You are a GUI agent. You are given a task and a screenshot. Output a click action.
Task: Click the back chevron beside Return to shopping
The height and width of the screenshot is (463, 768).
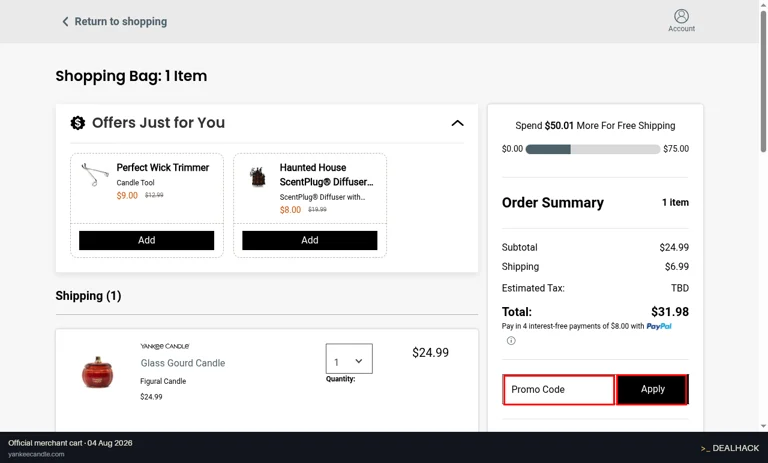[65, 22]
